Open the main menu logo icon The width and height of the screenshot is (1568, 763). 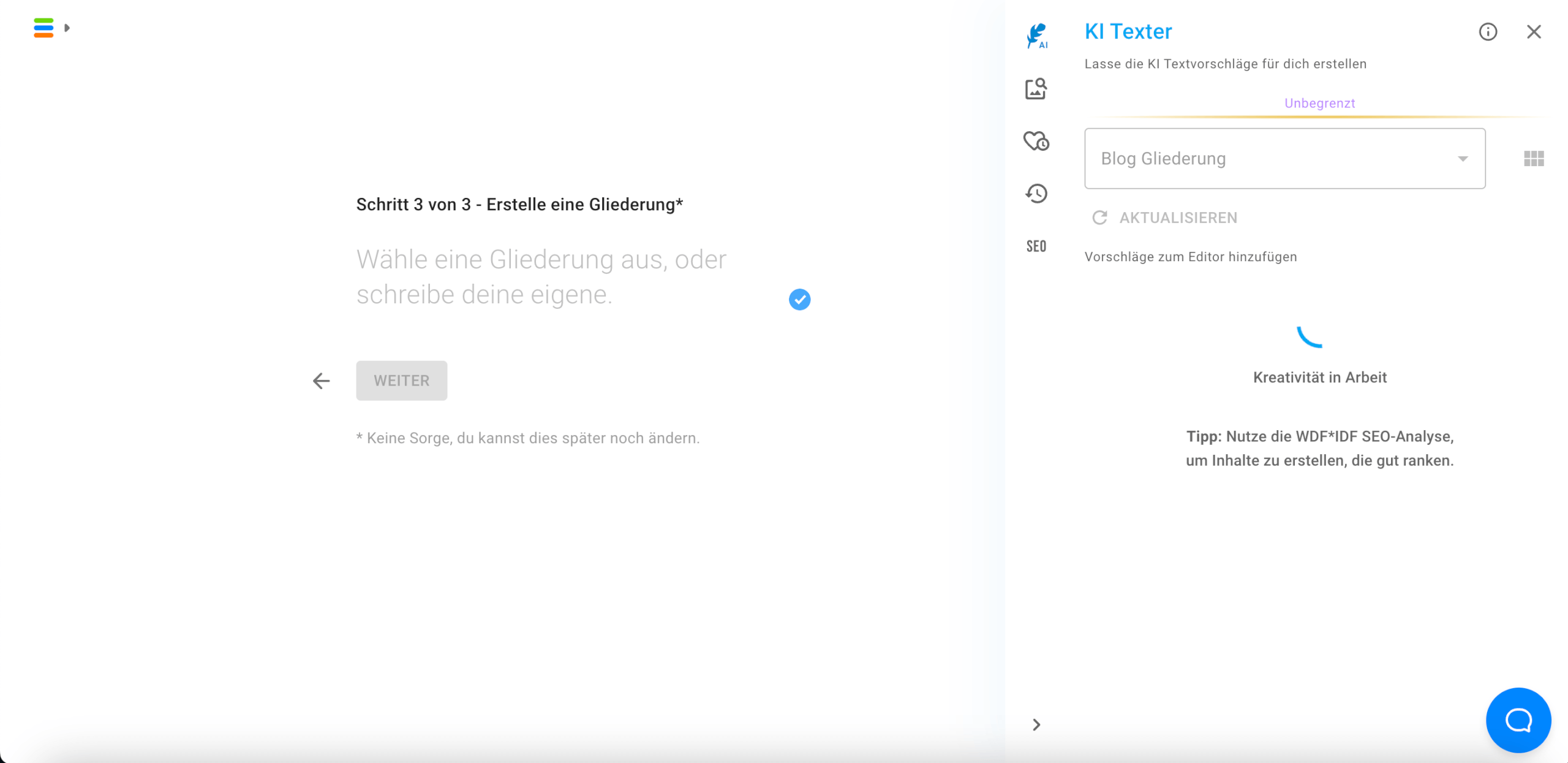(x=43, y=28)
